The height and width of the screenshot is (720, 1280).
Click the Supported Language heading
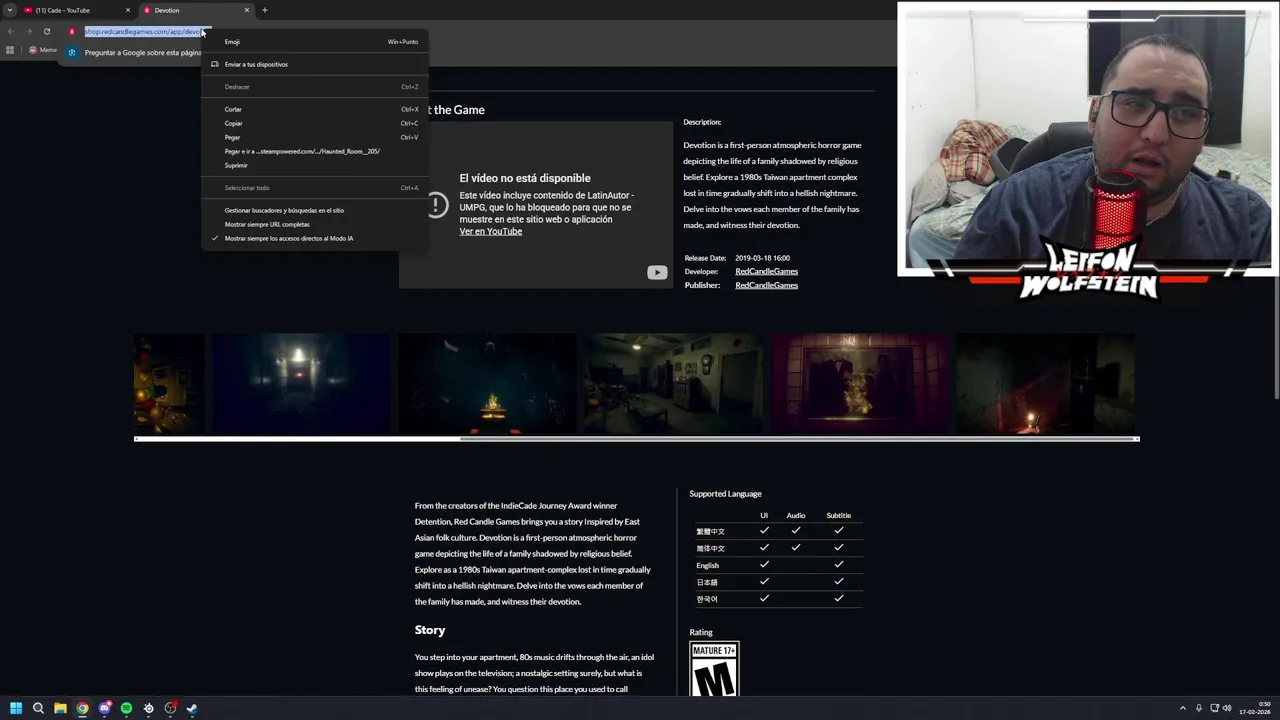tap(725, 493)
